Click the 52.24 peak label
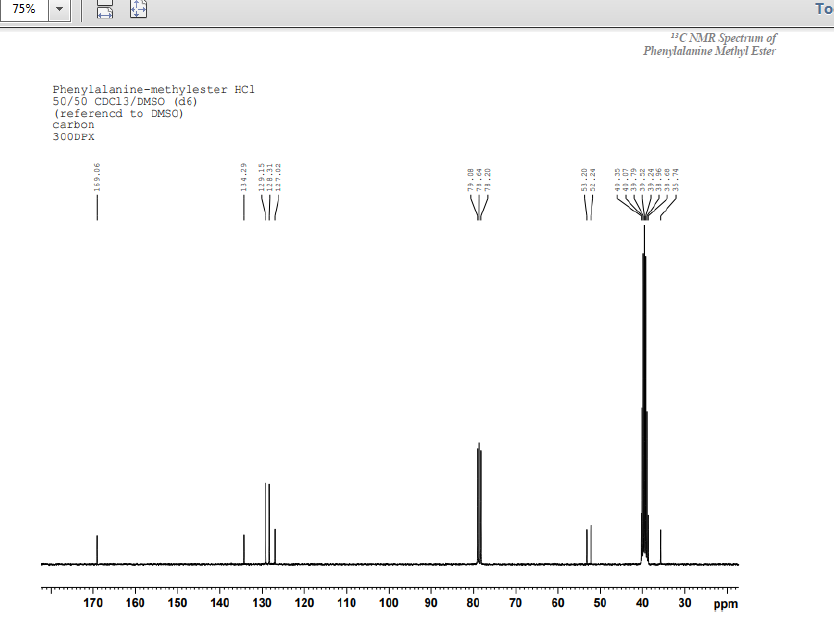 [593, 180]
